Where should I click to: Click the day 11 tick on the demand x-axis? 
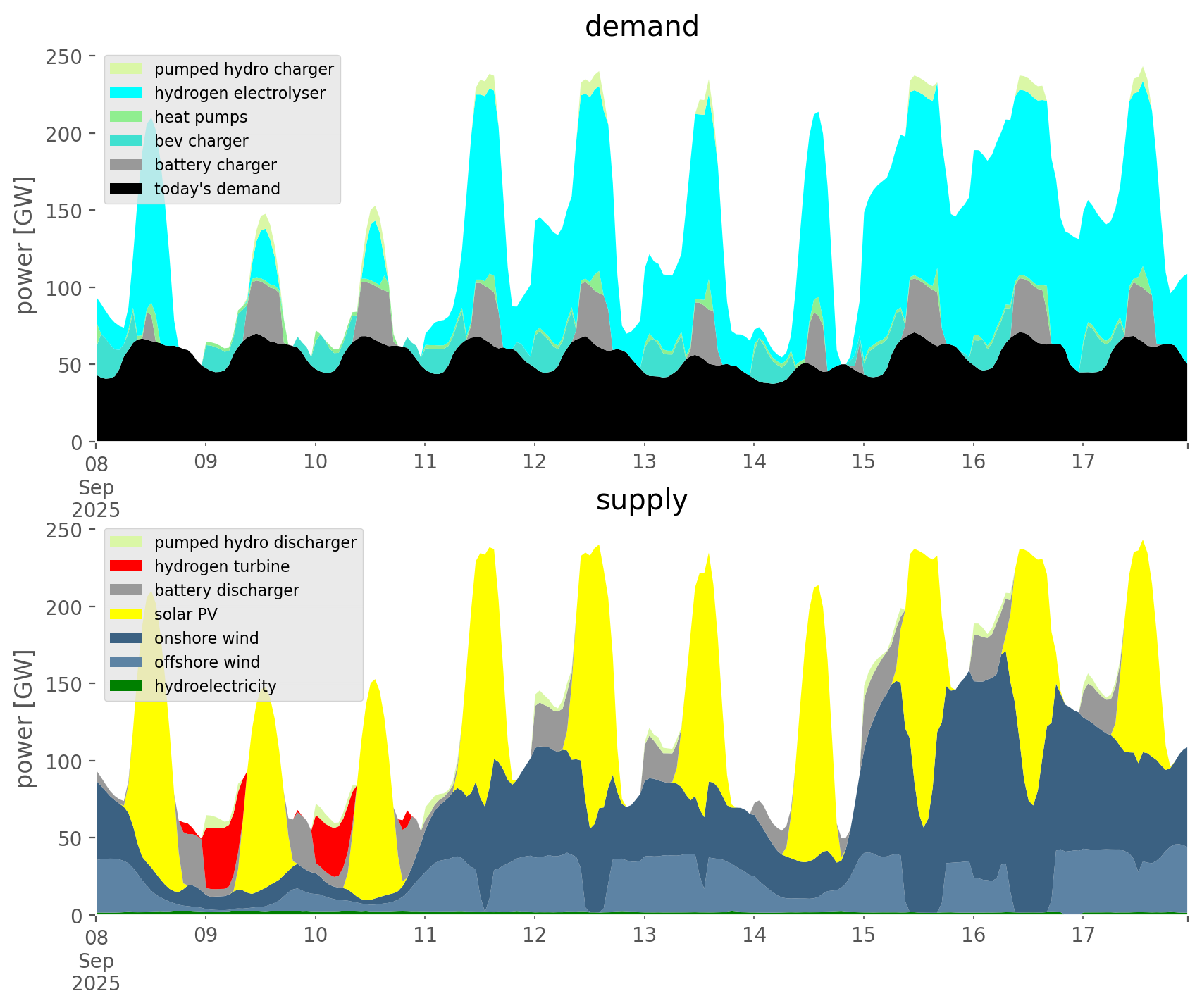[425, 462]
